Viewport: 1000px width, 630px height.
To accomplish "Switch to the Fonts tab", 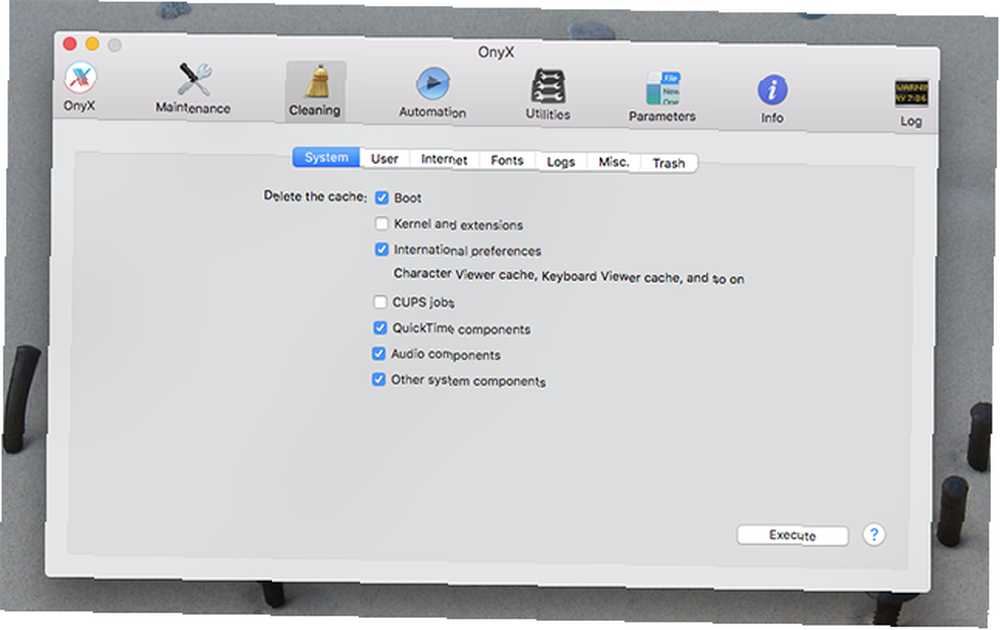I will click(x=507, y=161).
